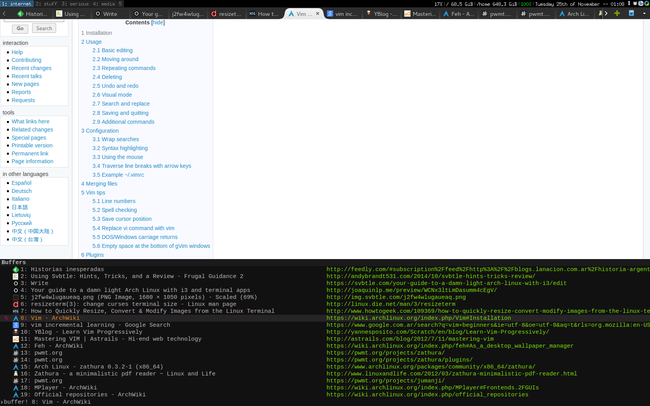This screenshot has height=406, width=650.
Task: Click URL 'https://pwmt.org/projects/jumanji/'
Action: [x=386, y=381]
